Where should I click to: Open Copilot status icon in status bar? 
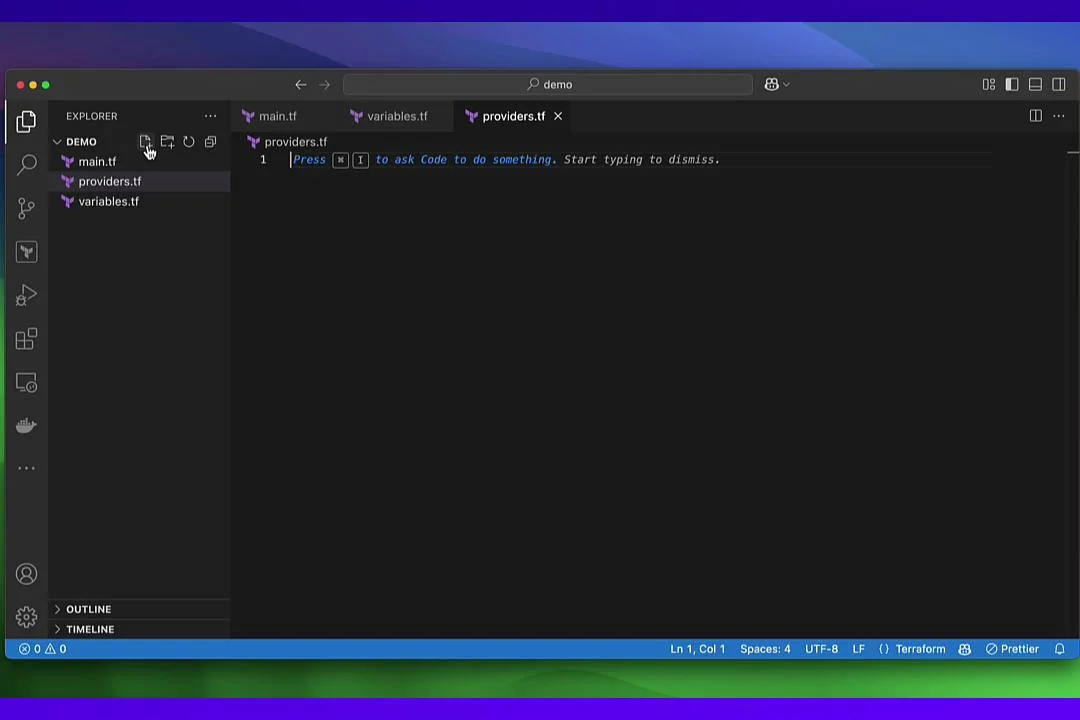(964, 649)
